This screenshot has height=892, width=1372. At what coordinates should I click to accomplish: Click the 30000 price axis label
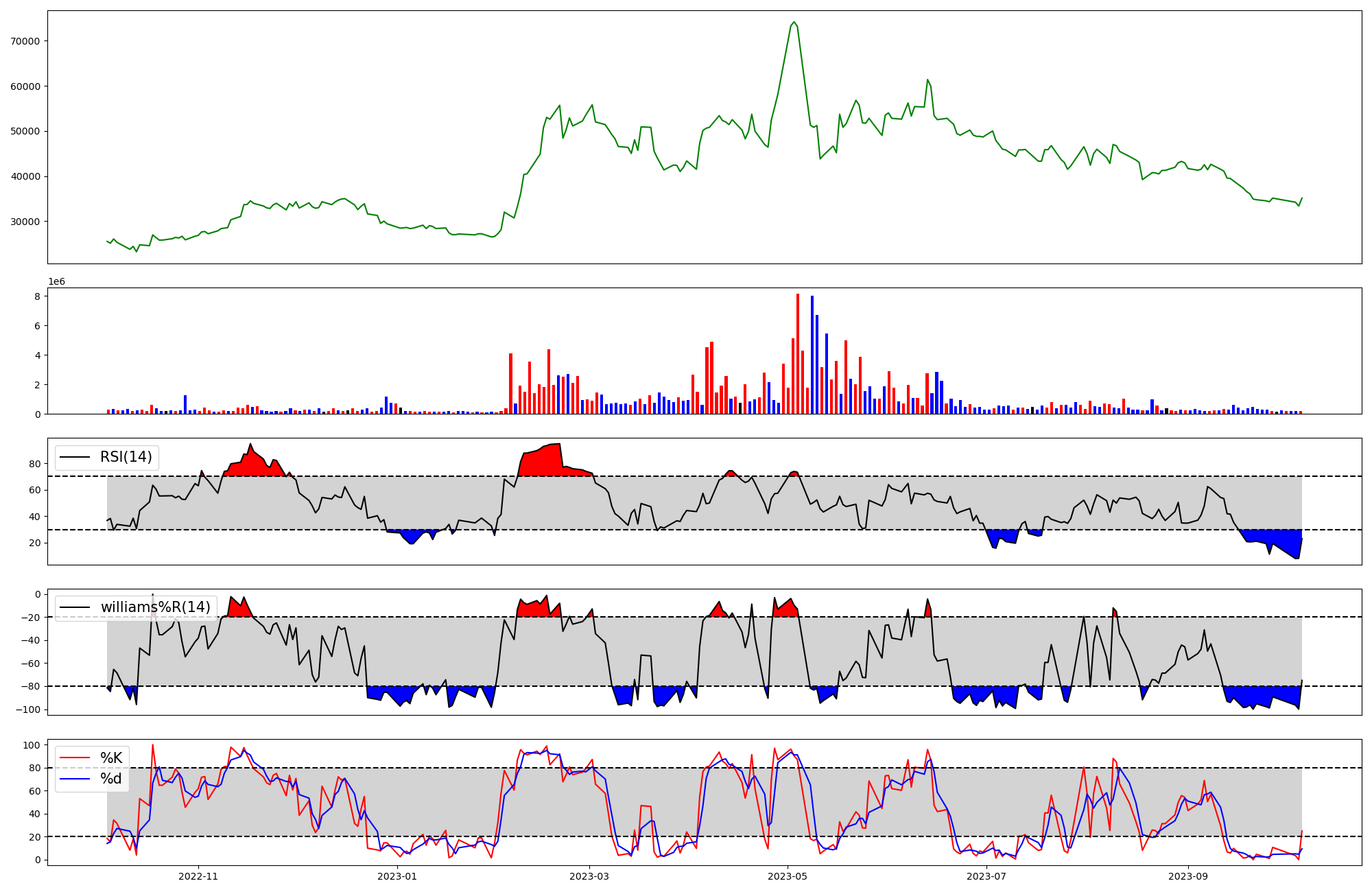coord(26,222)
